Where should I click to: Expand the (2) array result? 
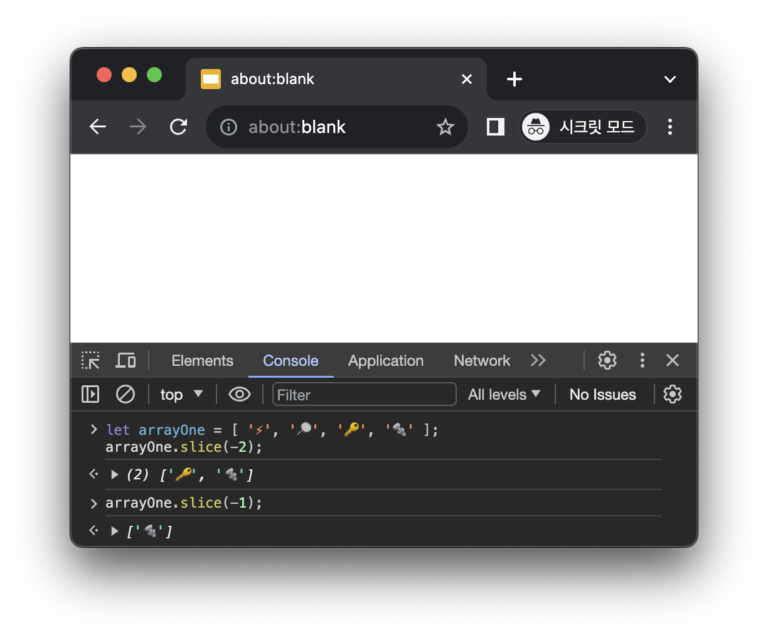click(115, 474)
